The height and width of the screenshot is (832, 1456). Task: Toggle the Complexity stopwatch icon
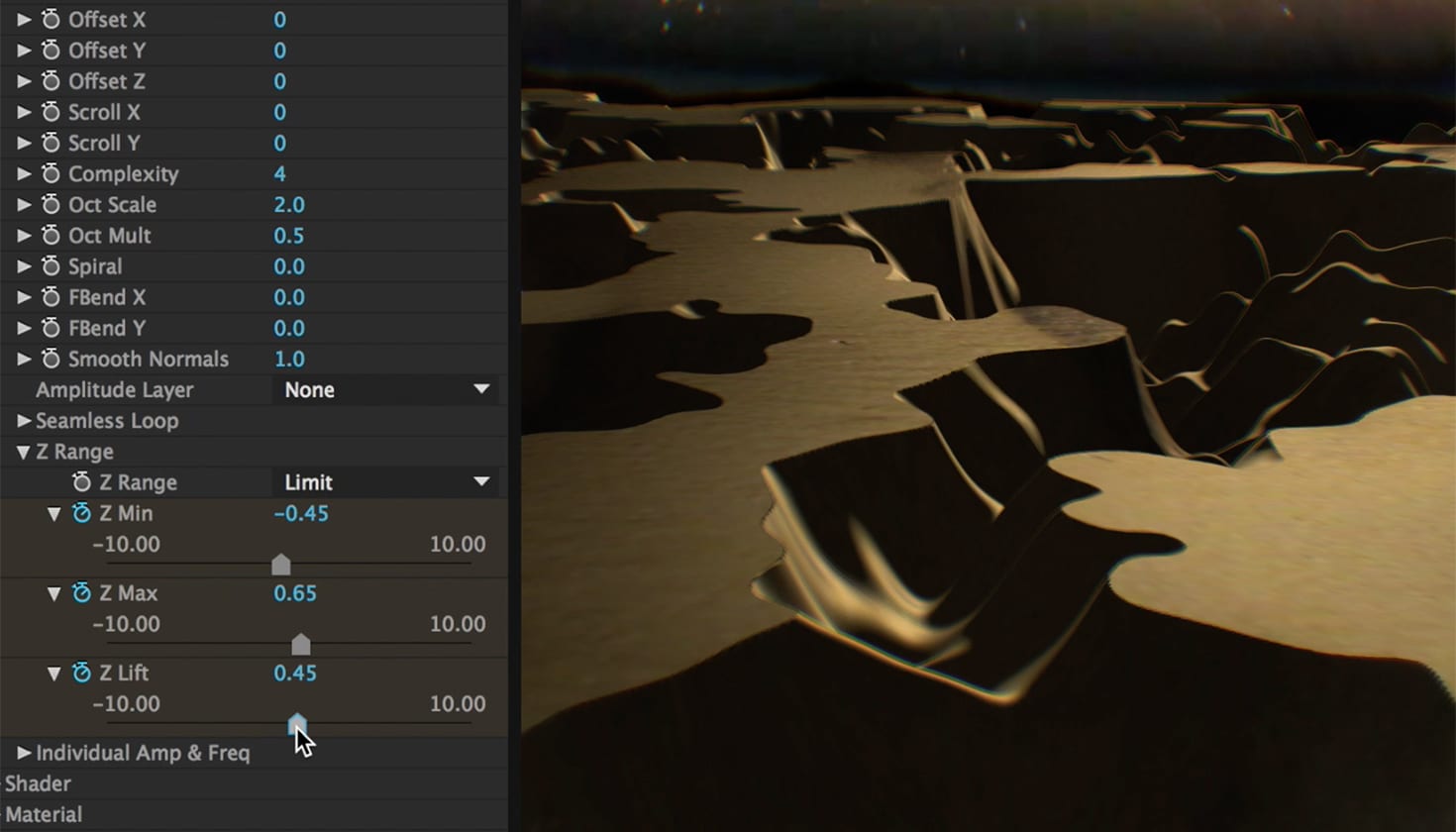tap(51, 174)
